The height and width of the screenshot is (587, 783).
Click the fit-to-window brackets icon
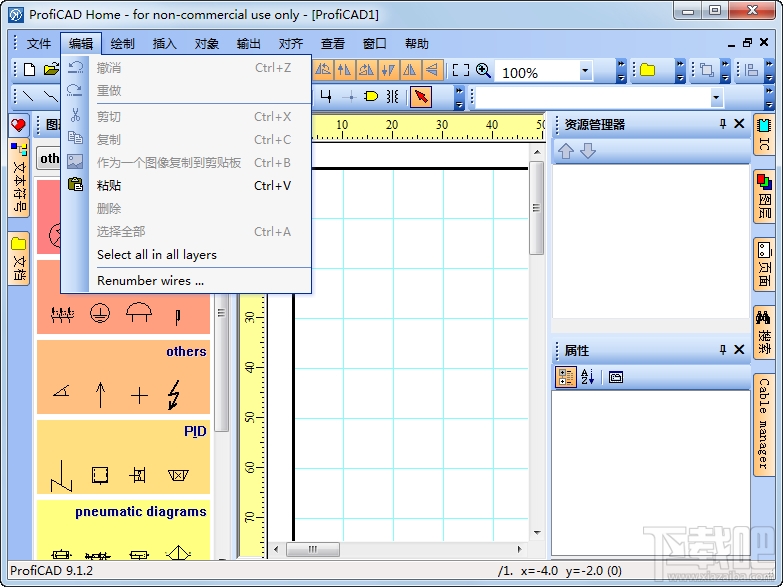coord(460,70)
